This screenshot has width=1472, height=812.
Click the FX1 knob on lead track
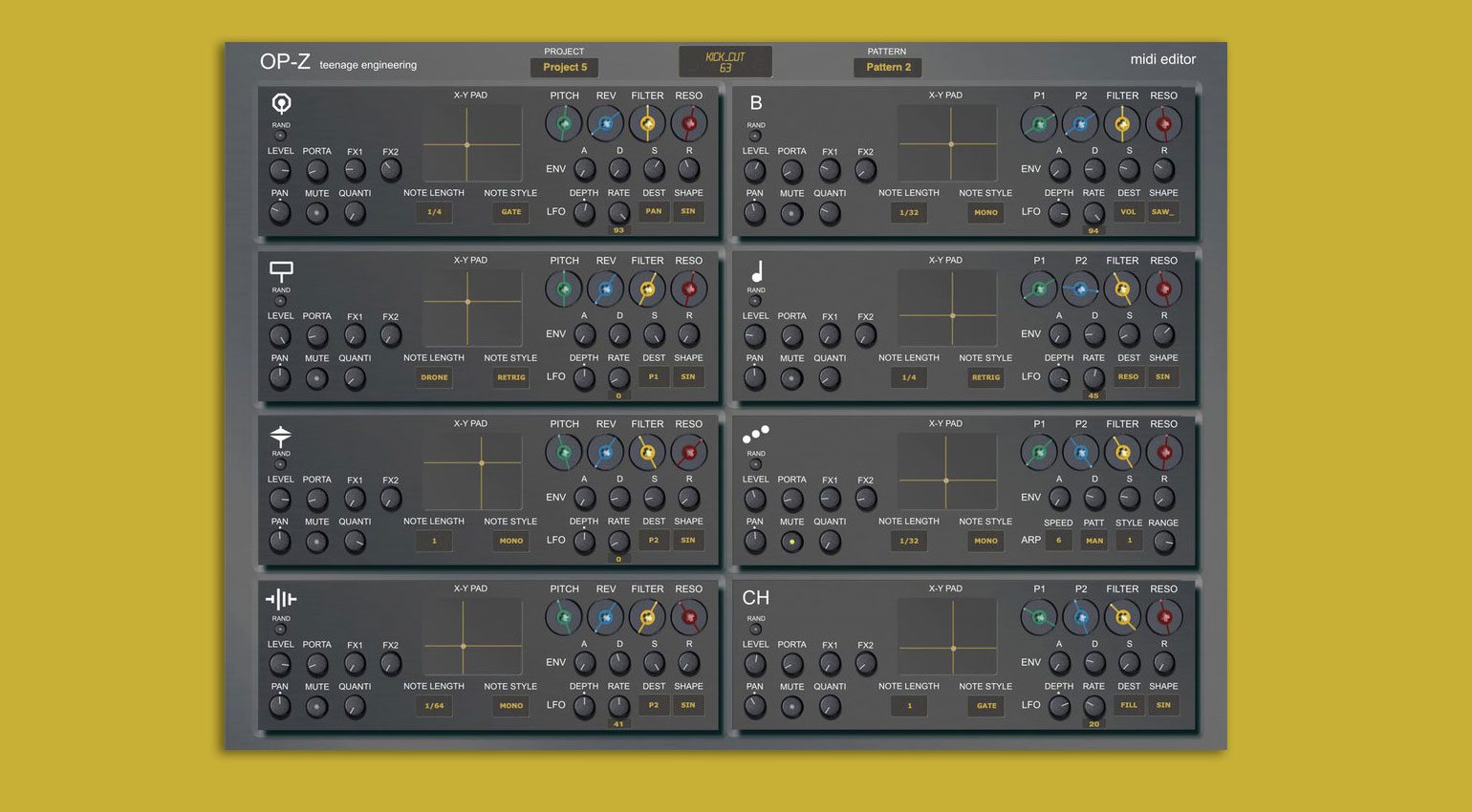pos(830,335)
